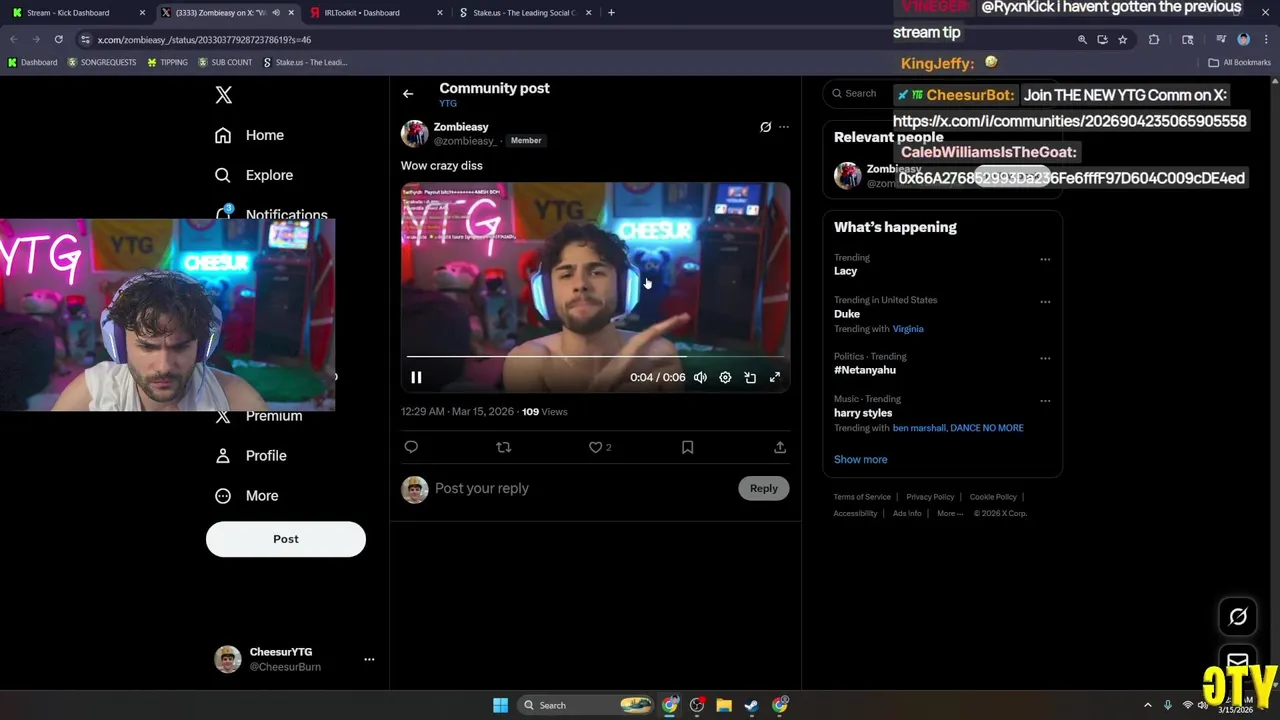Expand the video to fullscreen
The width and height of the screenshot is (1280, 720).
pyautogui.click(x=775, y=377)
